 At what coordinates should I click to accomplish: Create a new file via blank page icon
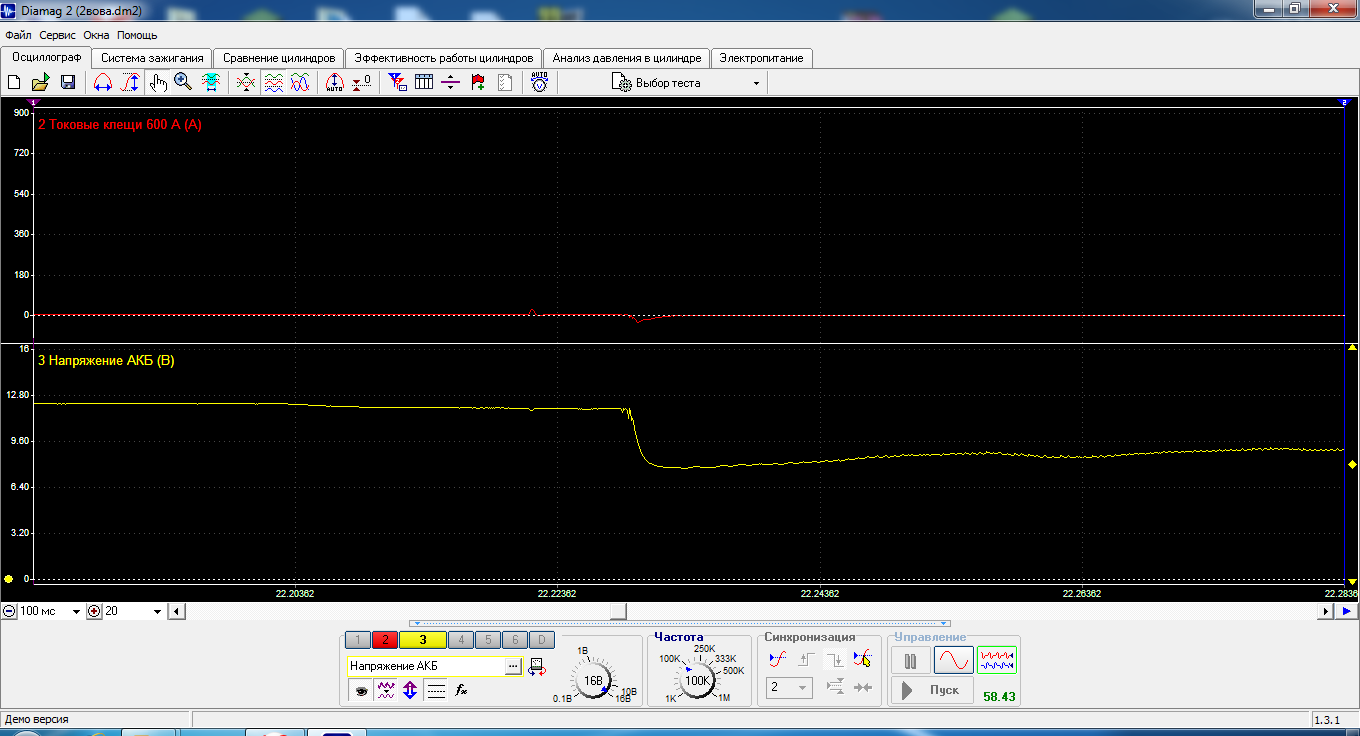pyautogui.click(x=14, y=83)
